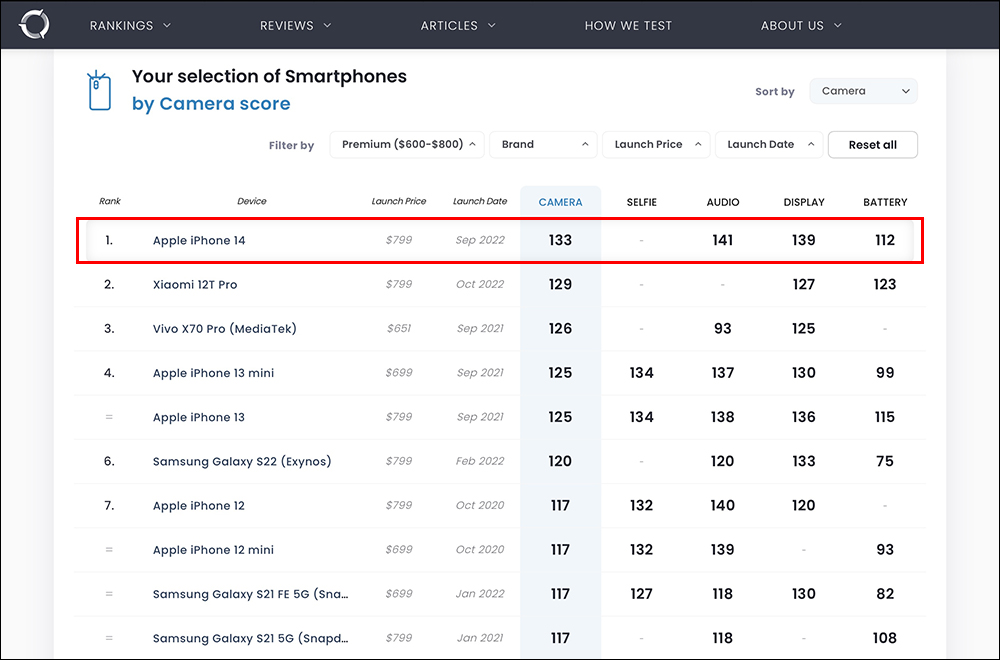Open the Apple iPhone 13 link
Screen dimensions: 1000x660
pos(198,417)
